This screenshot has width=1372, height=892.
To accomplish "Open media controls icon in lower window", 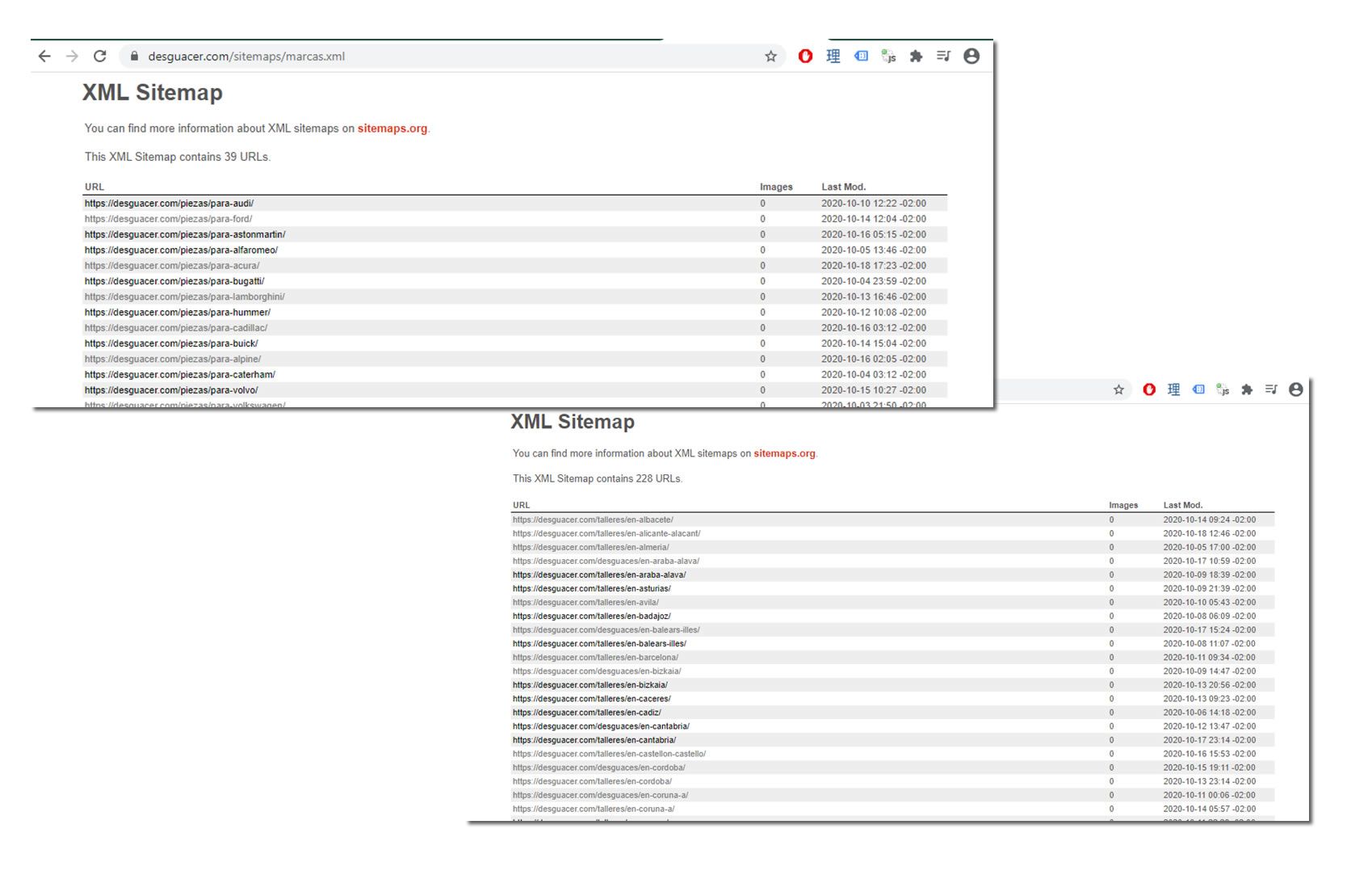I will (x=1271, y=390).
